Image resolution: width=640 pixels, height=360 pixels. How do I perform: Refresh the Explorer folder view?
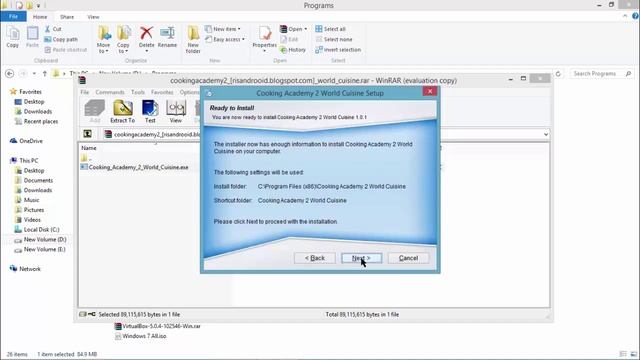coord(558,73)
